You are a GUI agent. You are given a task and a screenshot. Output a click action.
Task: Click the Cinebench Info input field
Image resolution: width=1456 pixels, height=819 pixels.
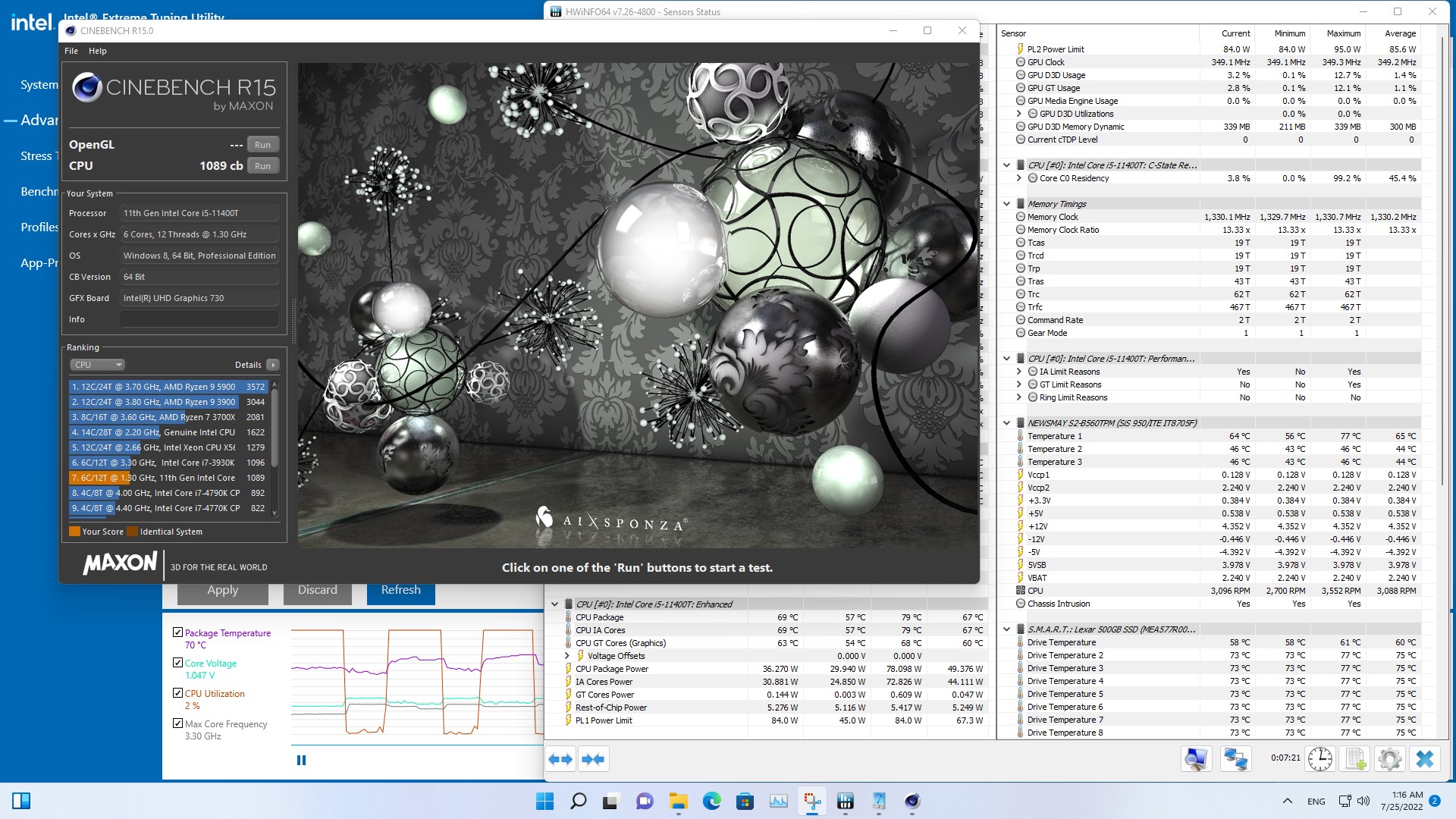pyautogui.click(x=199, y=319)
